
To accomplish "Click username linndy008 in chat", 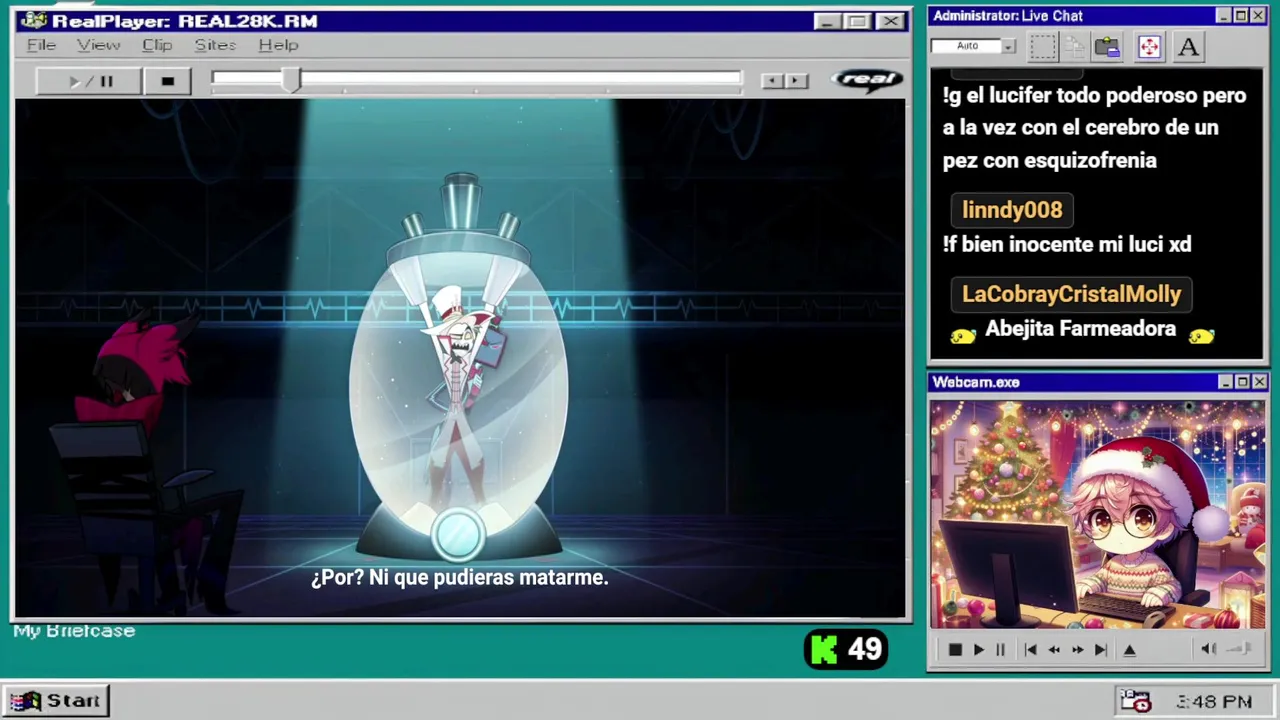I will tap(1012, 210).
